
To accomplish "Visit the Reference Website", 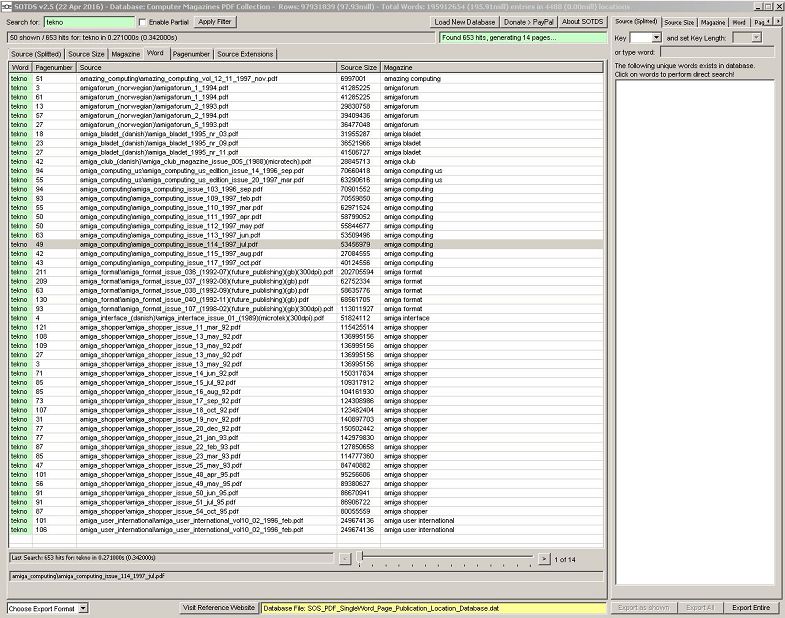I will coord(218,607).
